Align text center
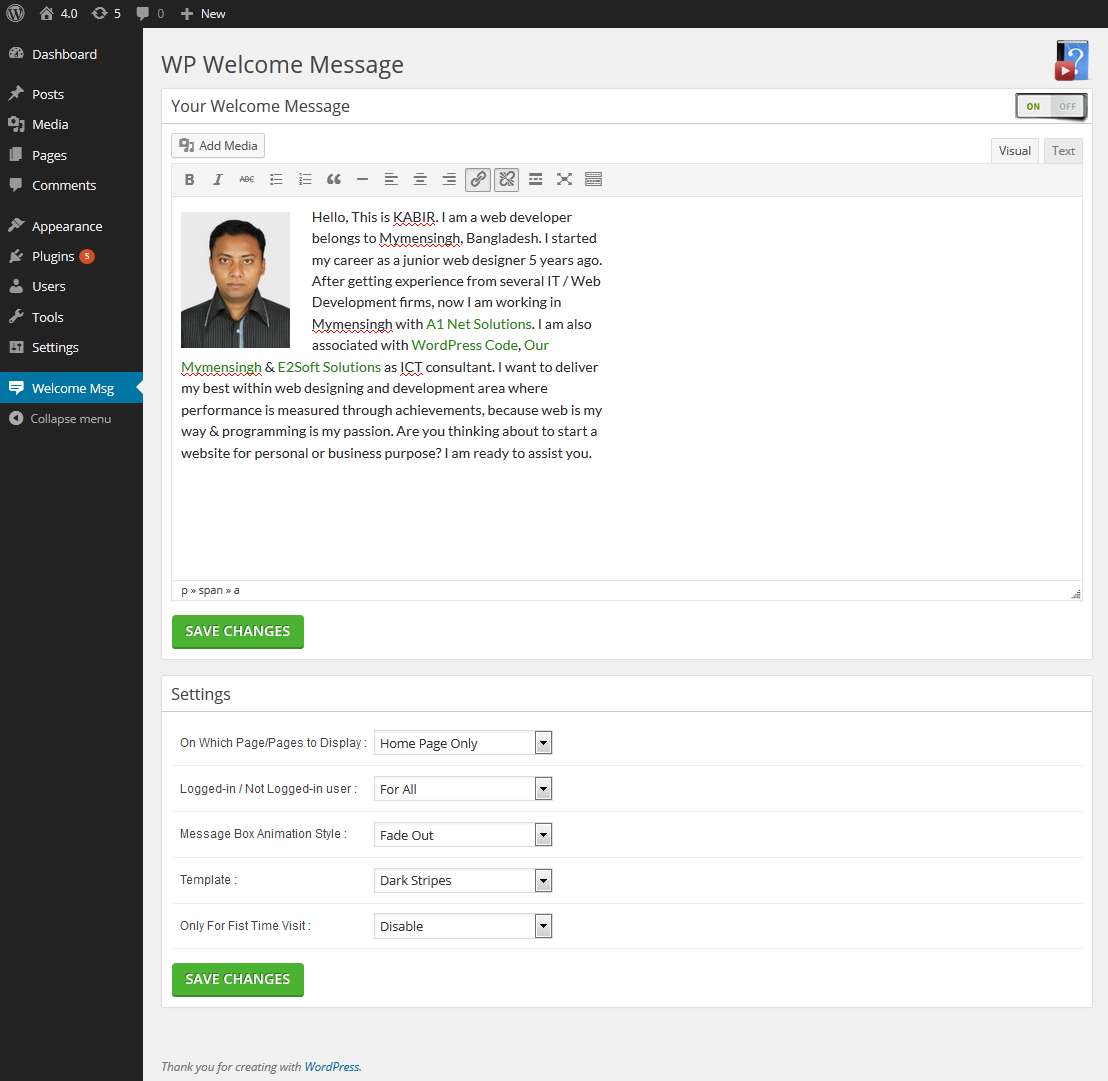Image resolution: width=1108 pixels, height=1081 pixels. 420,179
